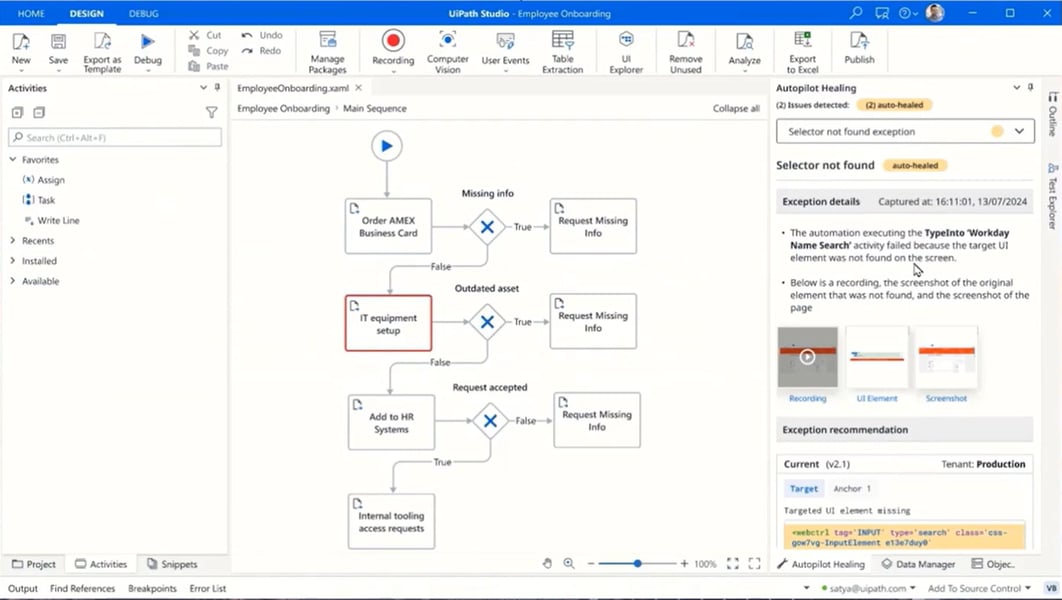This screenshot has width=1062, height=600.
Task: Open the Snippets panel tab
Action: [x=172, y=564]
